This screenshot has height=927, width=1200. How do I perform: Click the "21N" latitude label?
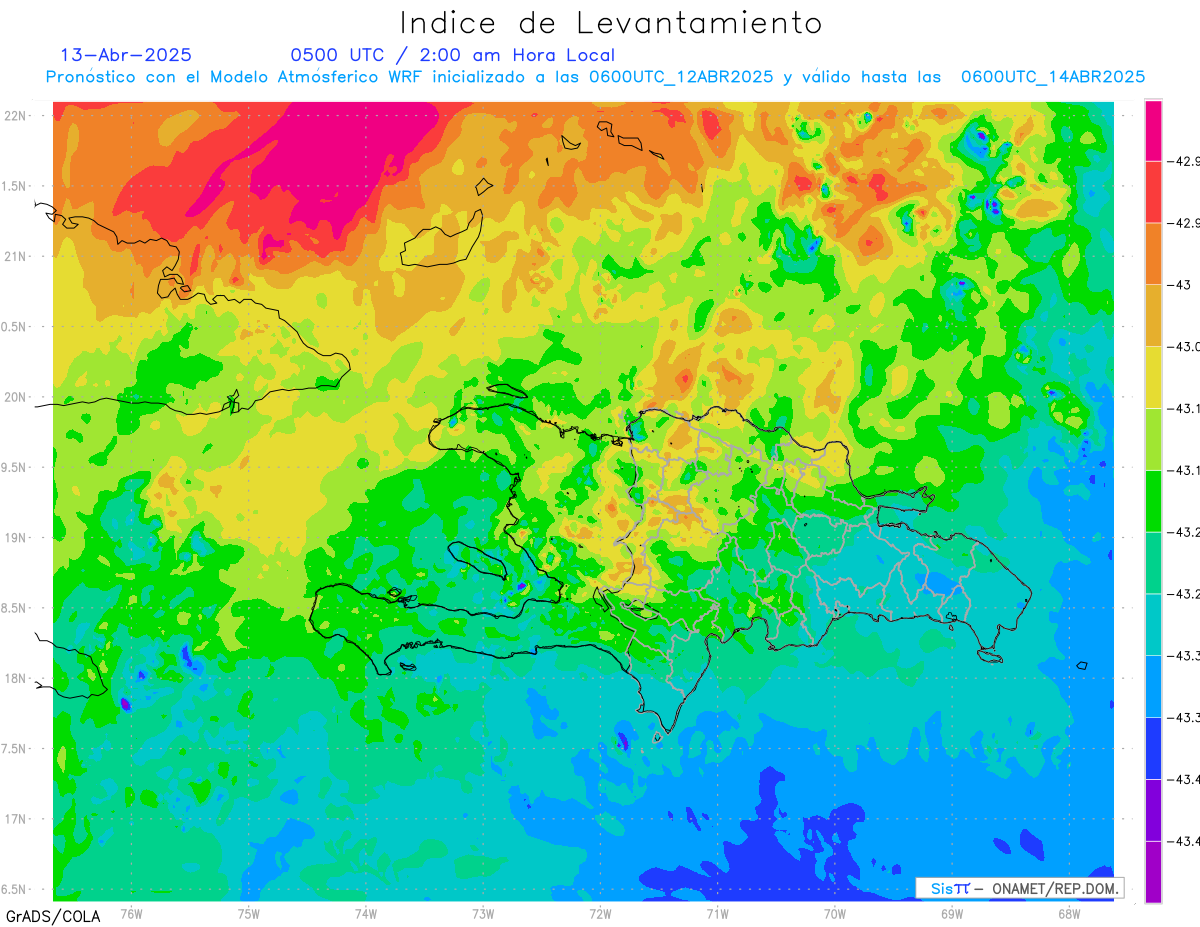(16, 256)
